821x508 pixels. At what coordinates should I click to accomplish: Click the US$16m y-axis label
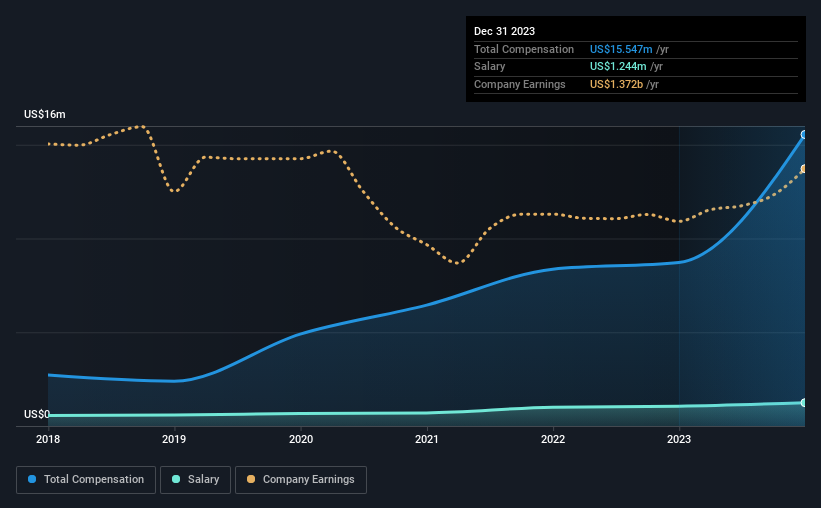click(45, 114)
